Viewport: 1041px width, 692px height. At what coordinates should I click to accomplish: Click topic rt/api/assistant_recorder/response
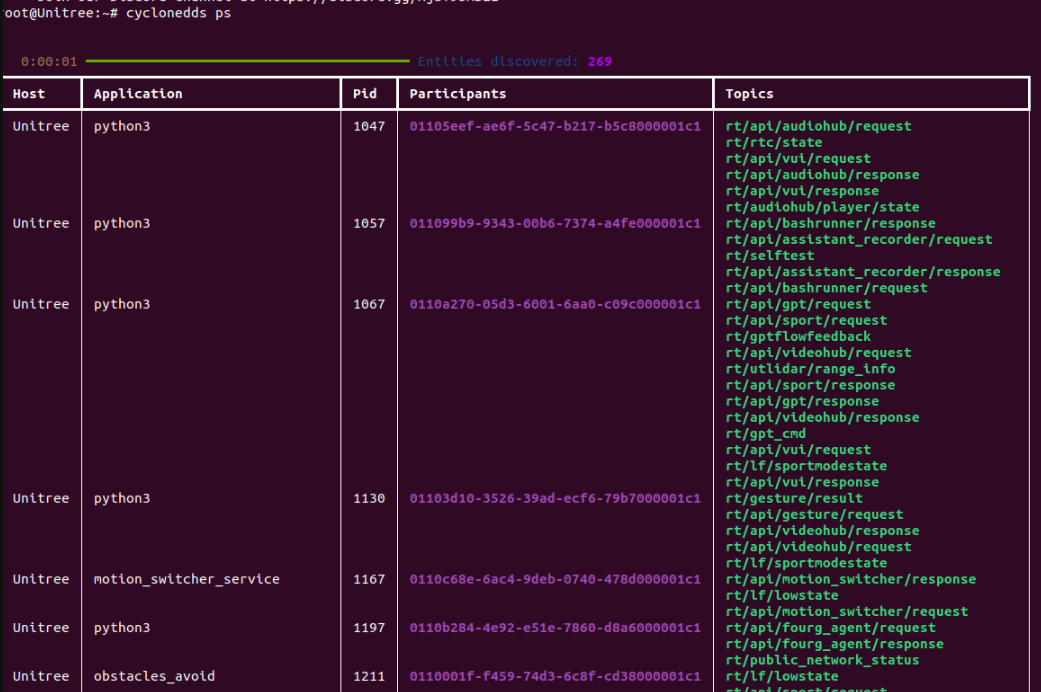[862, 272]
